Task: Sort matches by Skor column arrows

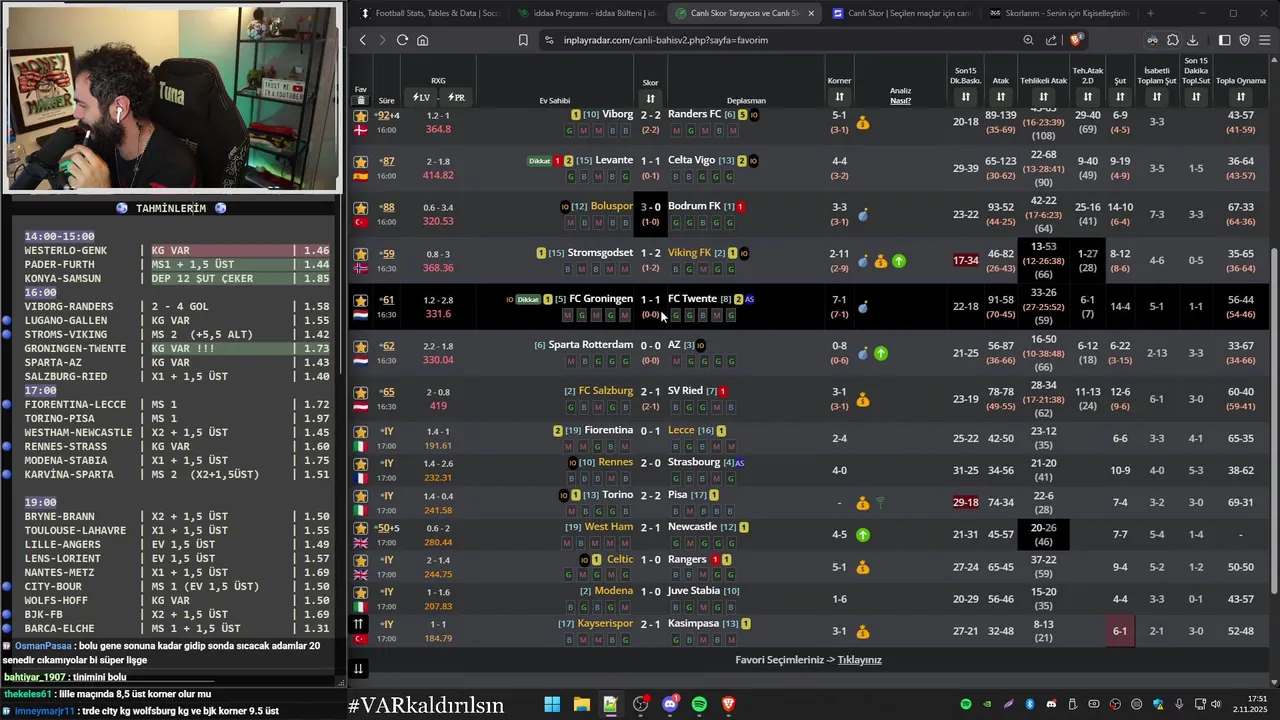Action: 650,98
